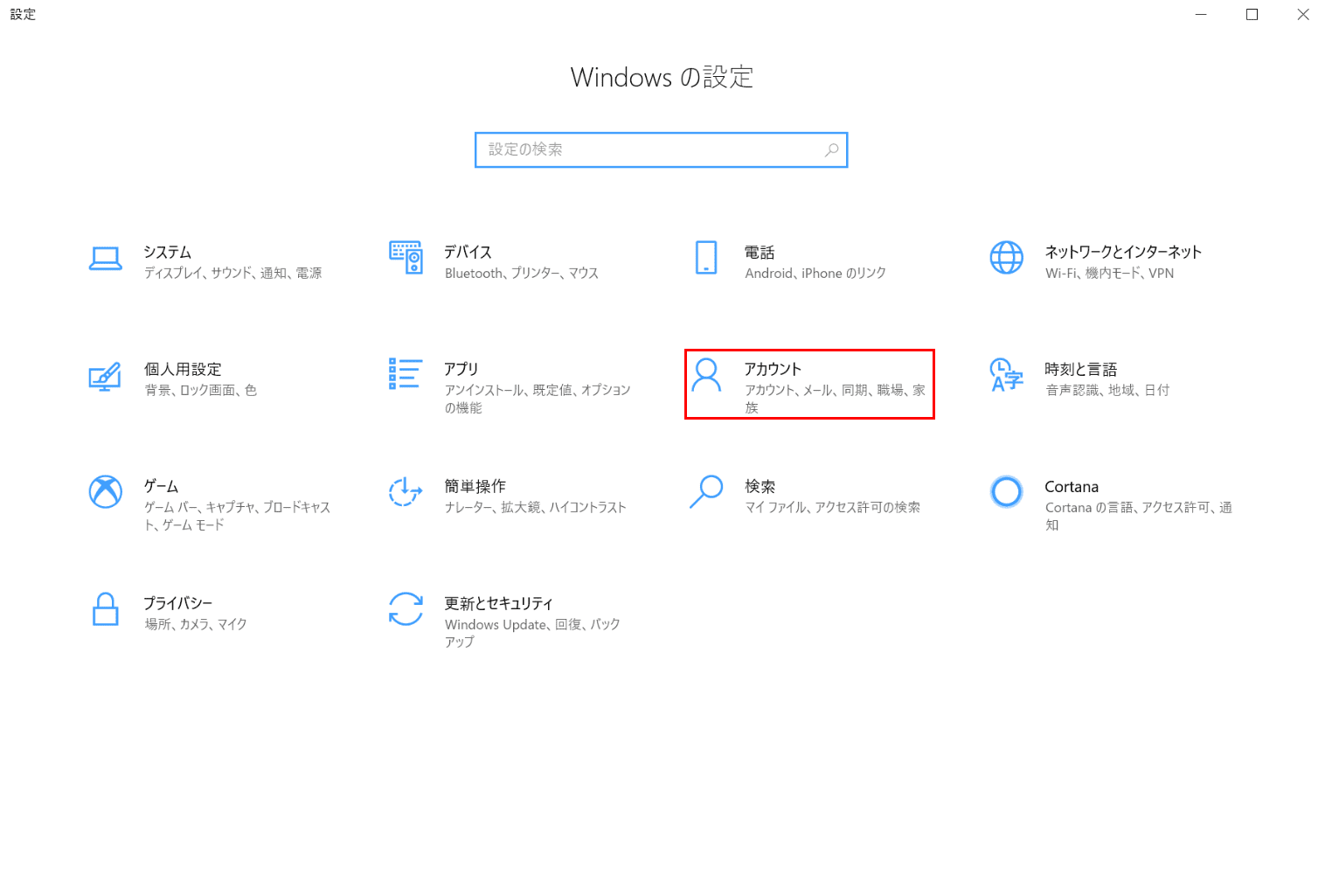Click 'マイ ファイル、アクセス許可の検索' description
The height and width of the screenshot is (896, 1325).
833,507
